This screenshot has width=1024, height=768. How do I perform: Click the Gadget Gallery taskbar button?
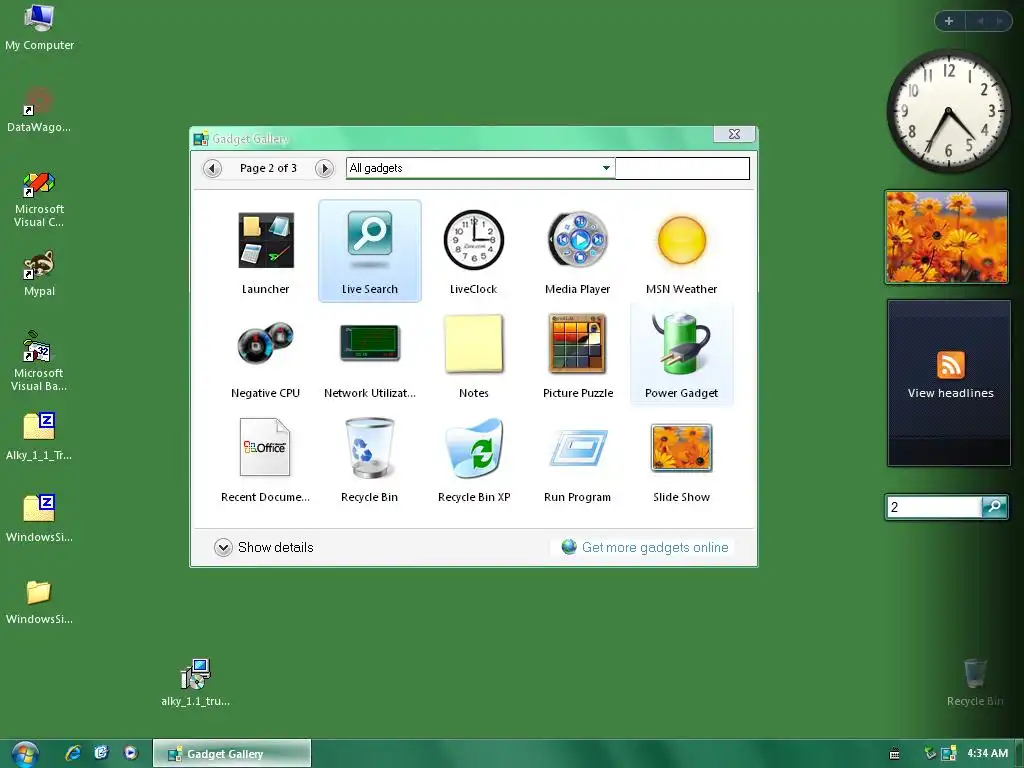point(232,754)
